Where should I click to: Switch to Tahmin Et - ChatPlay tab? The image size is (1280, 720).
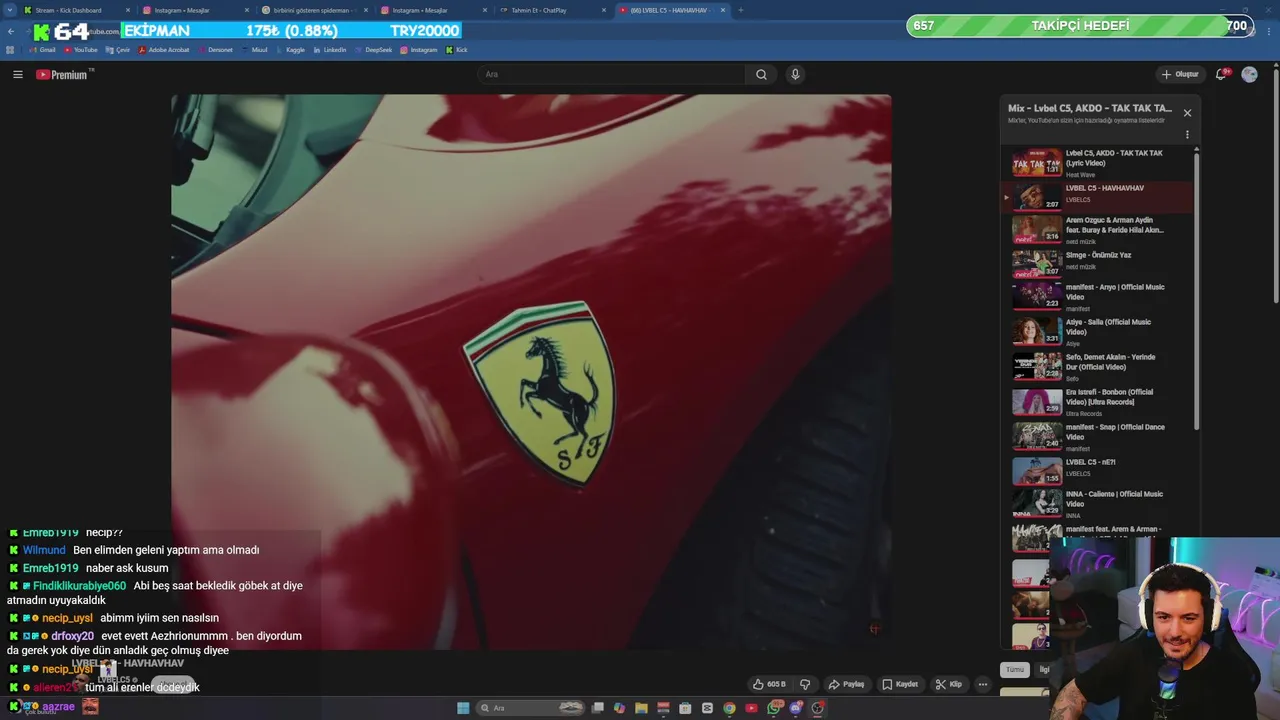click(x=553, y=10)
